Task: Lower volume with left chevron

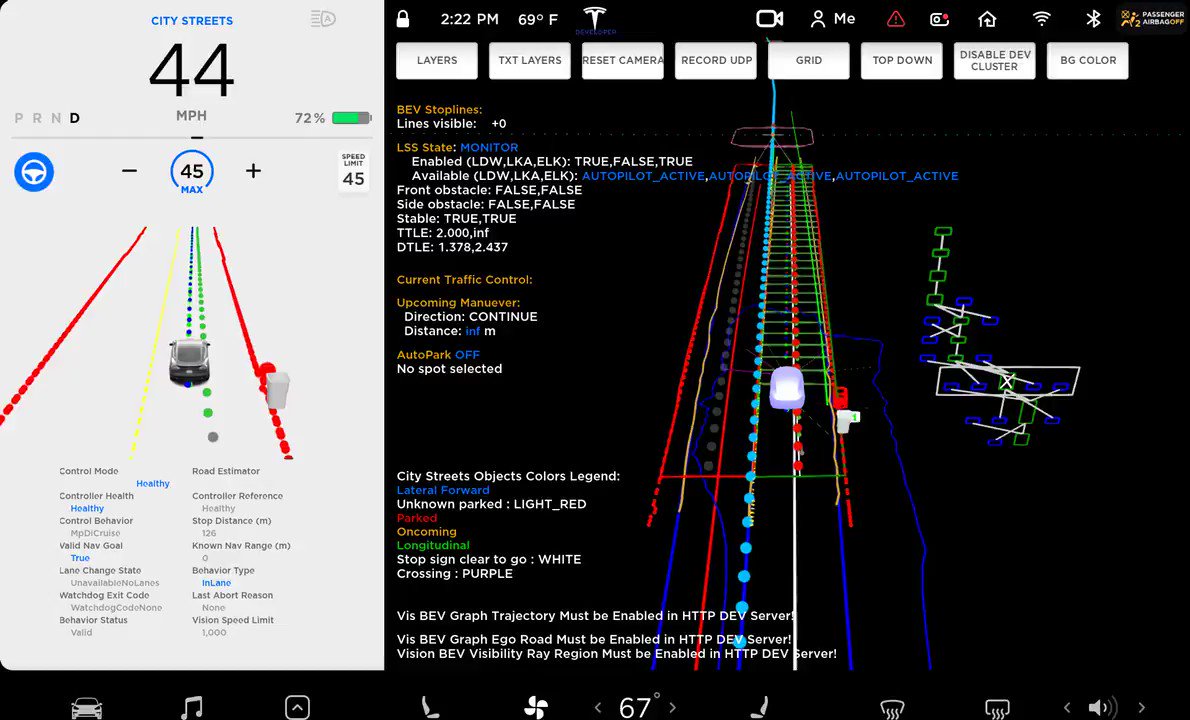Action: [1067, 708]
